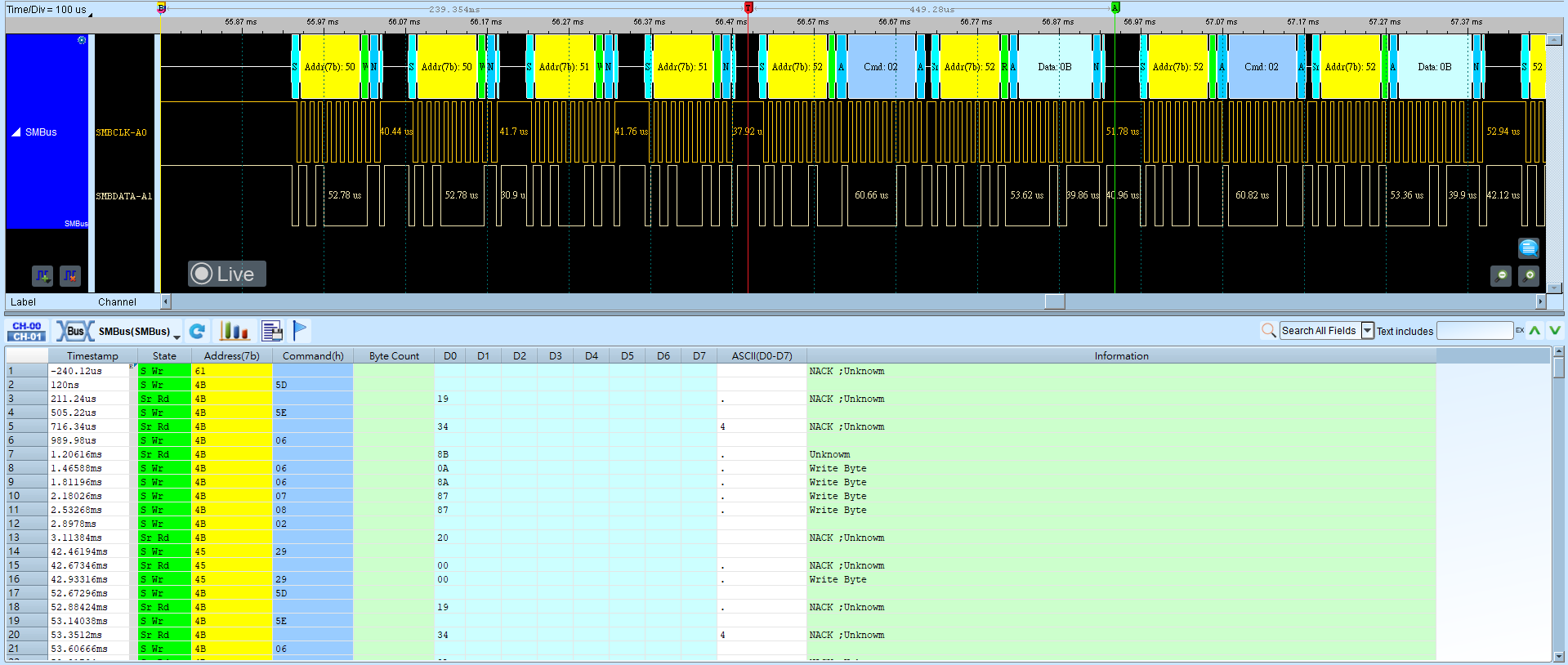Click the horizontal waveform scrollbar thumb
Image resolution: width=1568 pixels, height=665 pixels.
click(x=1055, y=301)
